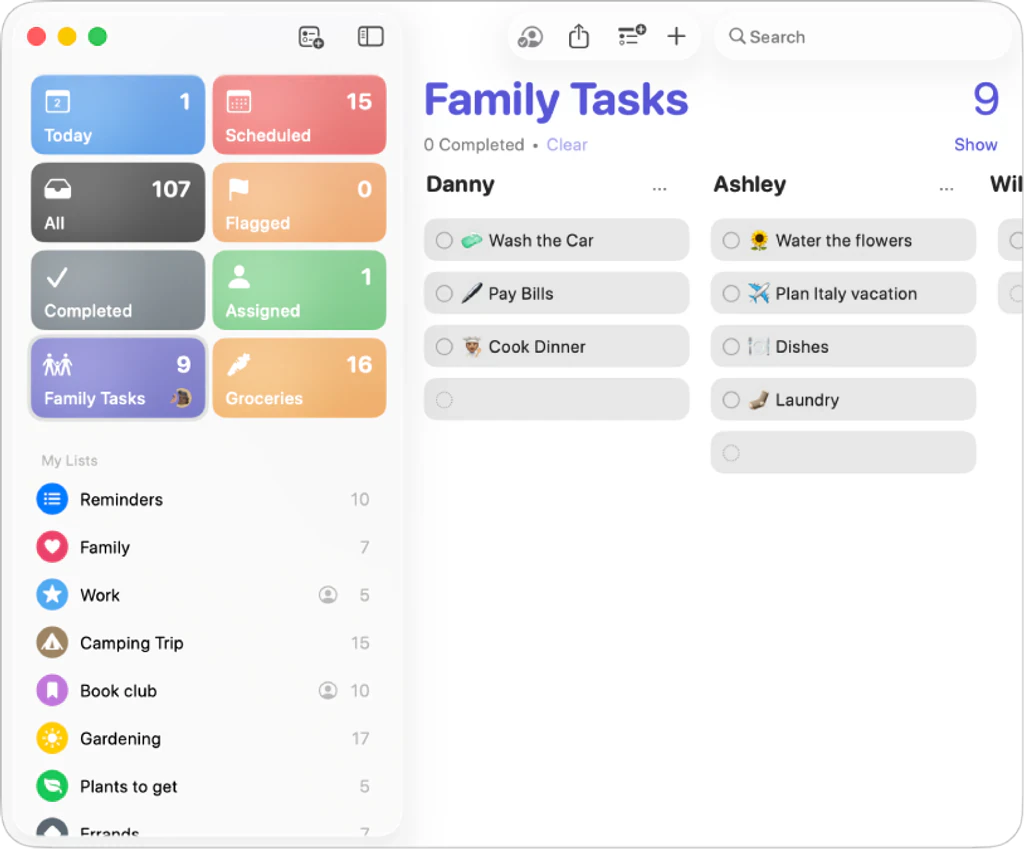Click the All inbox tray icon

[57, 190]
